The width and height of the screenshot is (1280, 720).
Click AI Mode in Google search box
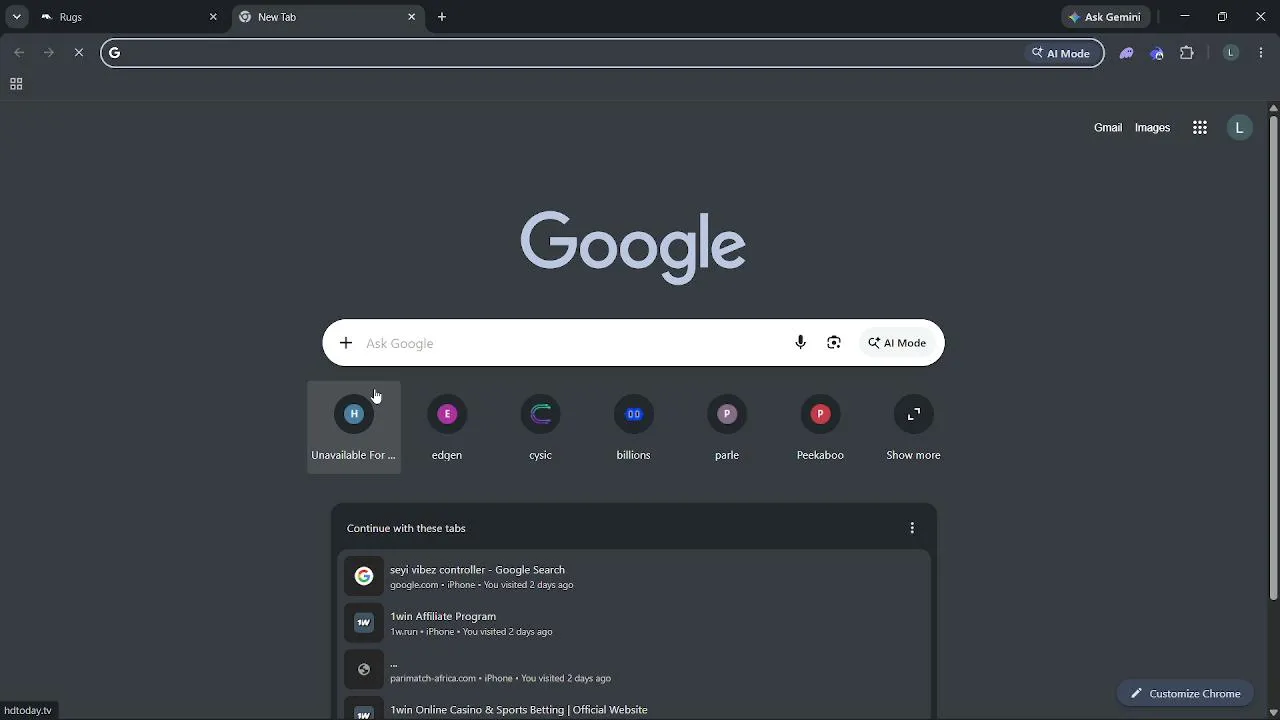click(897, 343)
